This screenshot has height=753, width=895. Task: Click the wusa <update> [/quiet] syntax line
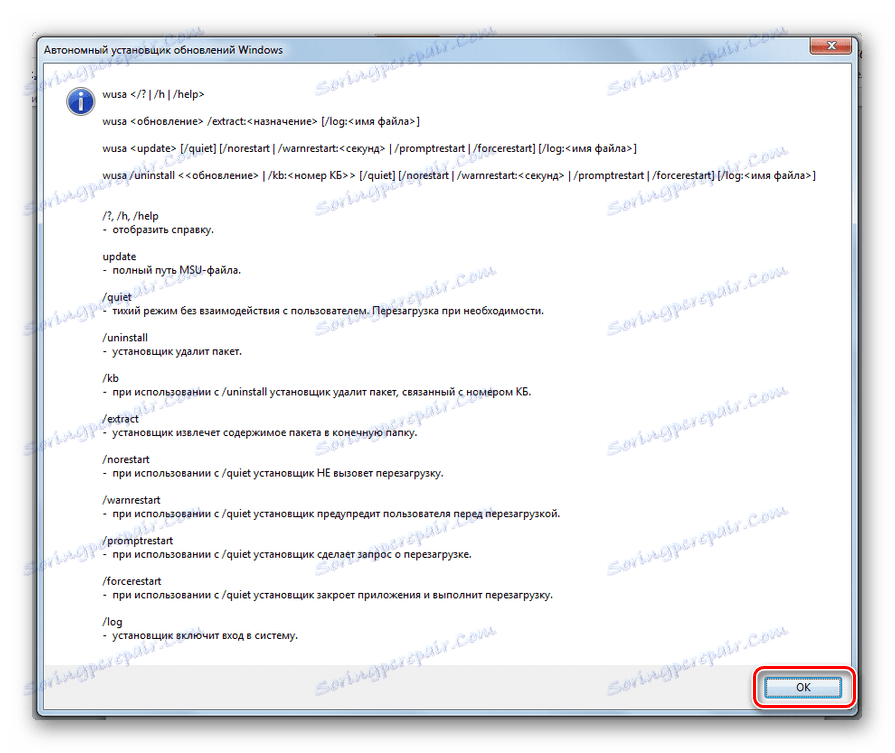click(369, 148)
